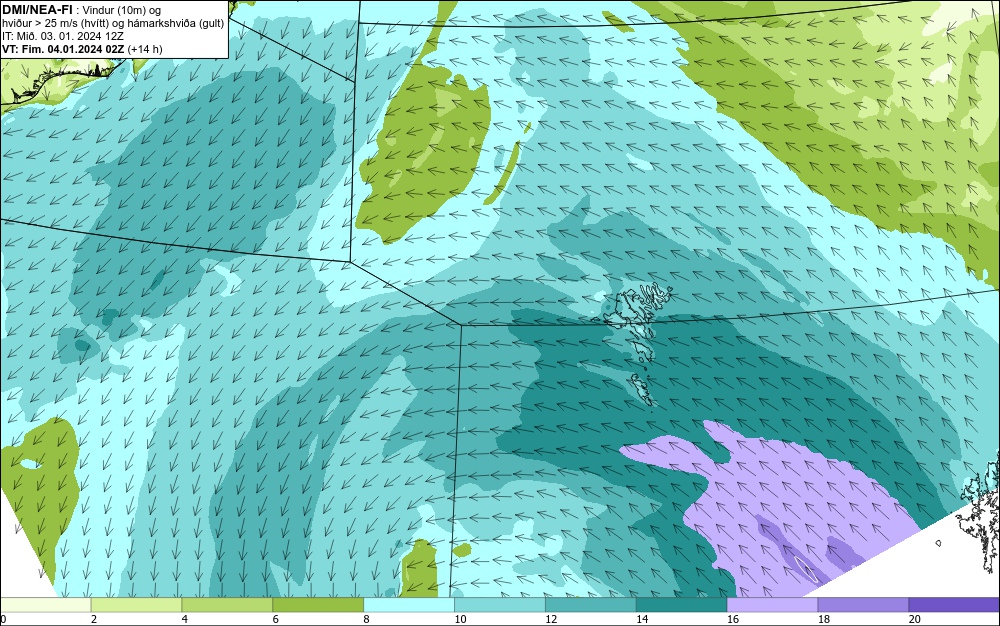Viewport: 1000px width, 626px height.
Task: Click the 6-8 m/s olive green legend swatch
Action: tap(318, 605)
